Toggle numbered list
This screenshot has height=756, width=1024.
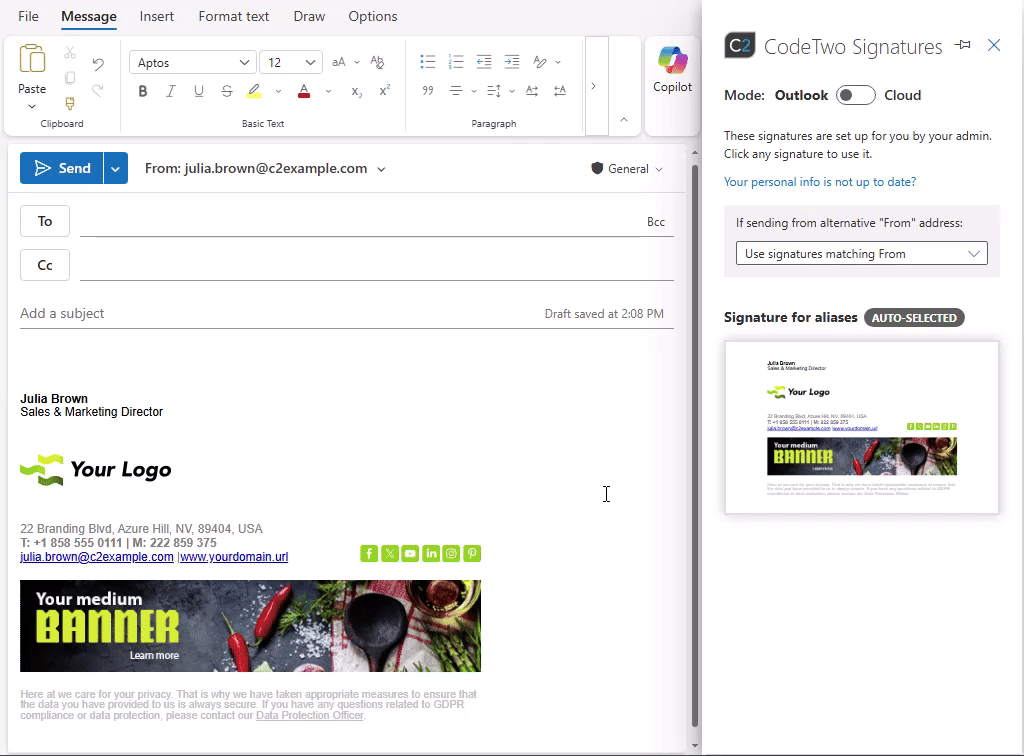click(456, 62)
